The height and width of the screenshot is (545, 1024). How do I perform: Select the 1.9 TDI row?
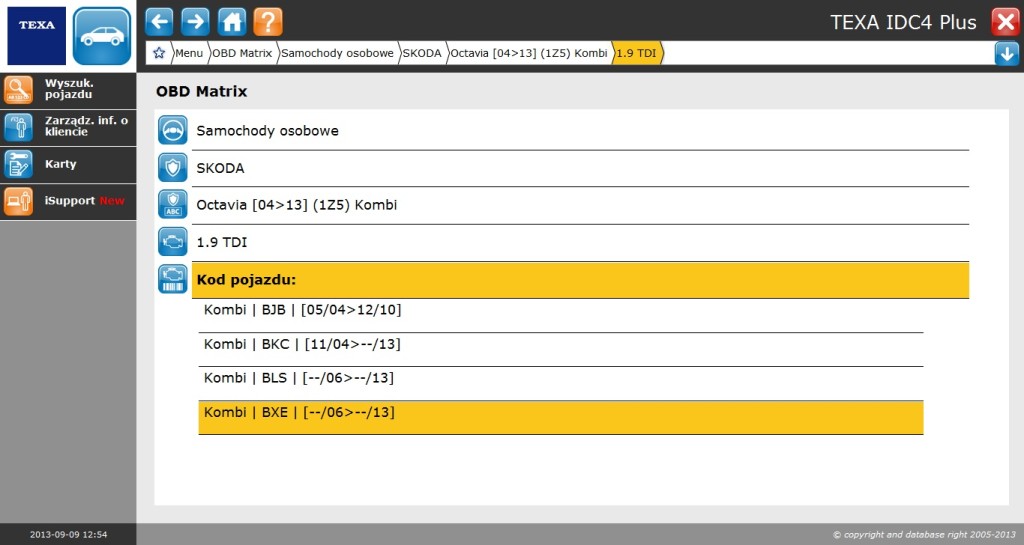pos(581,242)
